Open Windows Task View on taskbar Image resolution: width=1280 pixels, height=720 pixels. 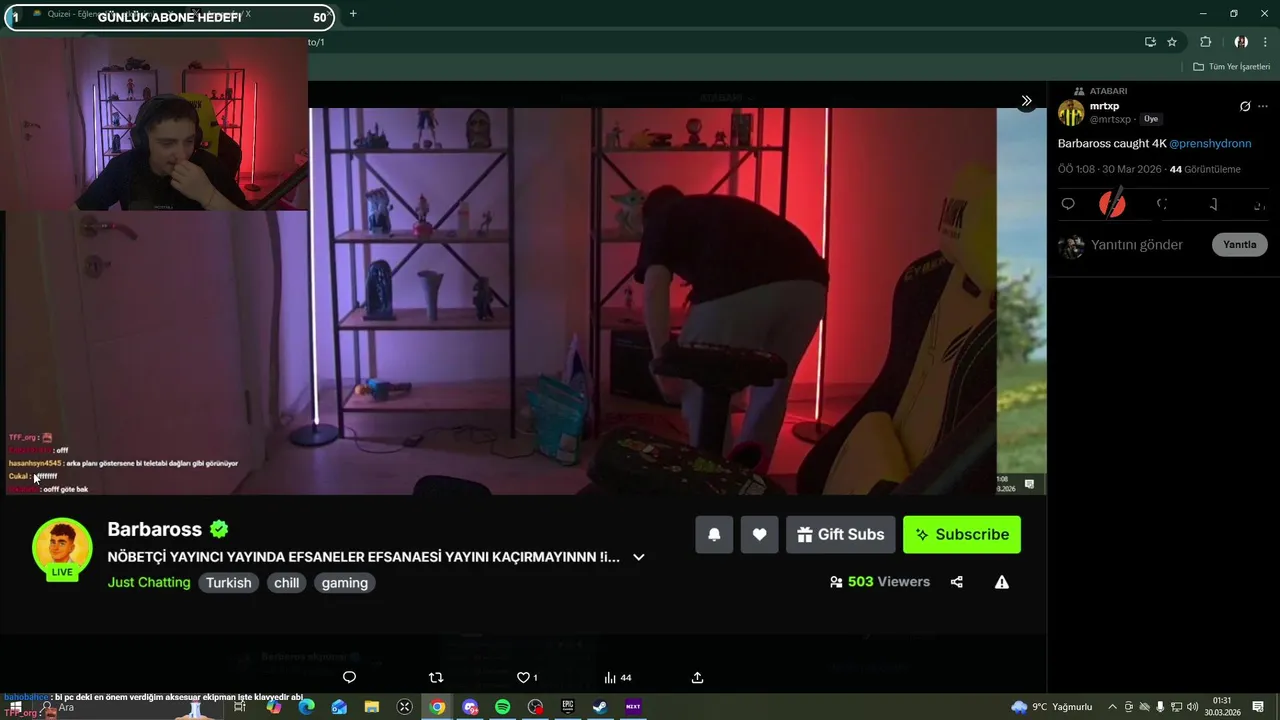[240, 707]
